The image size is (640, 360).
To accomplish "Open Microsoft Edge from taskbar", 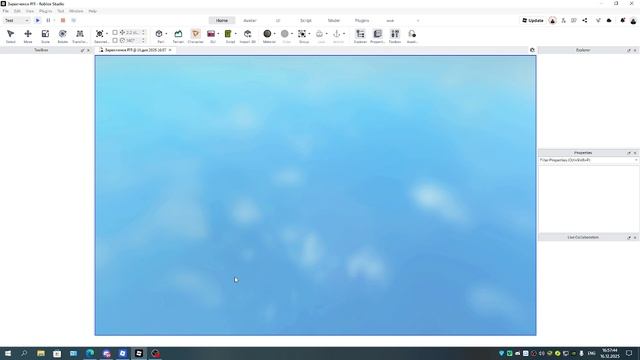I will click(90, 353).
